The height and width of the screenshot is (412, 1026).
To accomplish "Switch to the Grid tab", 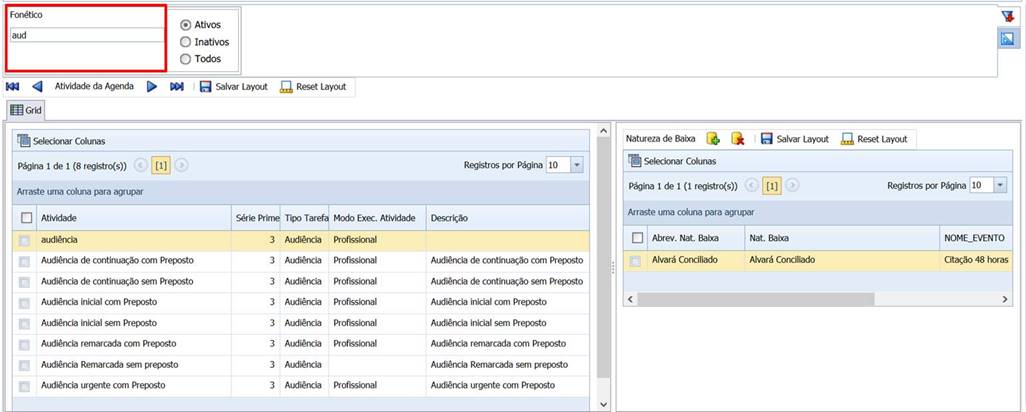I will click(26, 111).
